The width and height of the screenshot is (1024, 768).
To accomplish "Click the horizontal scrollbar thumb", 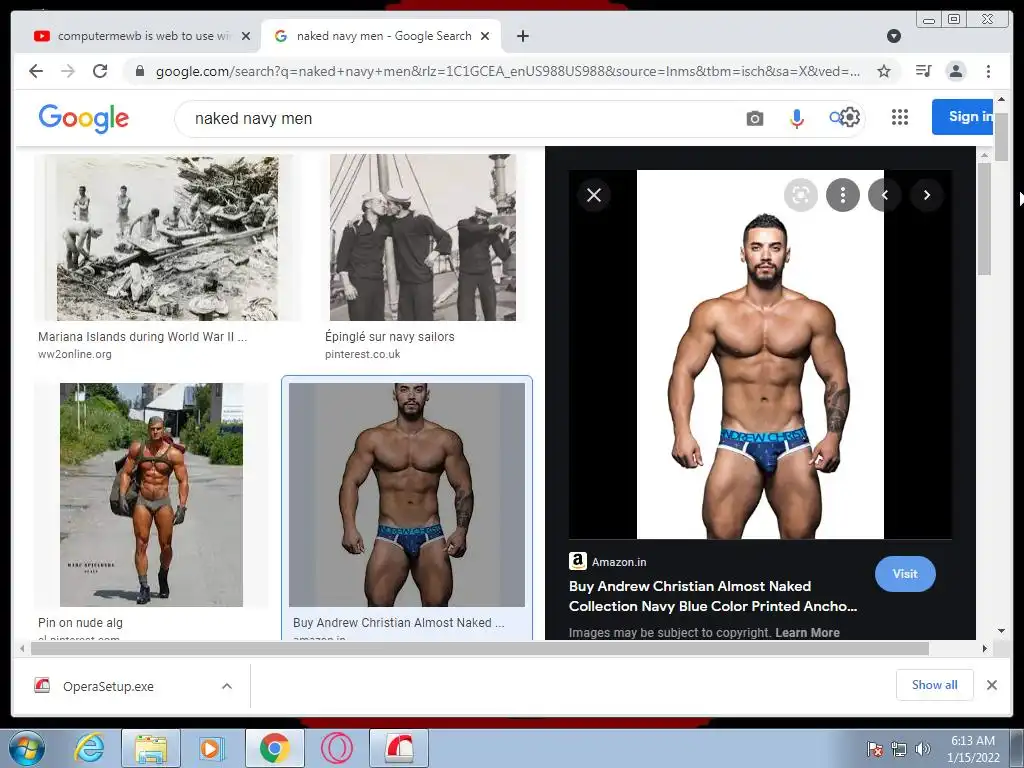I will point(480,648).
